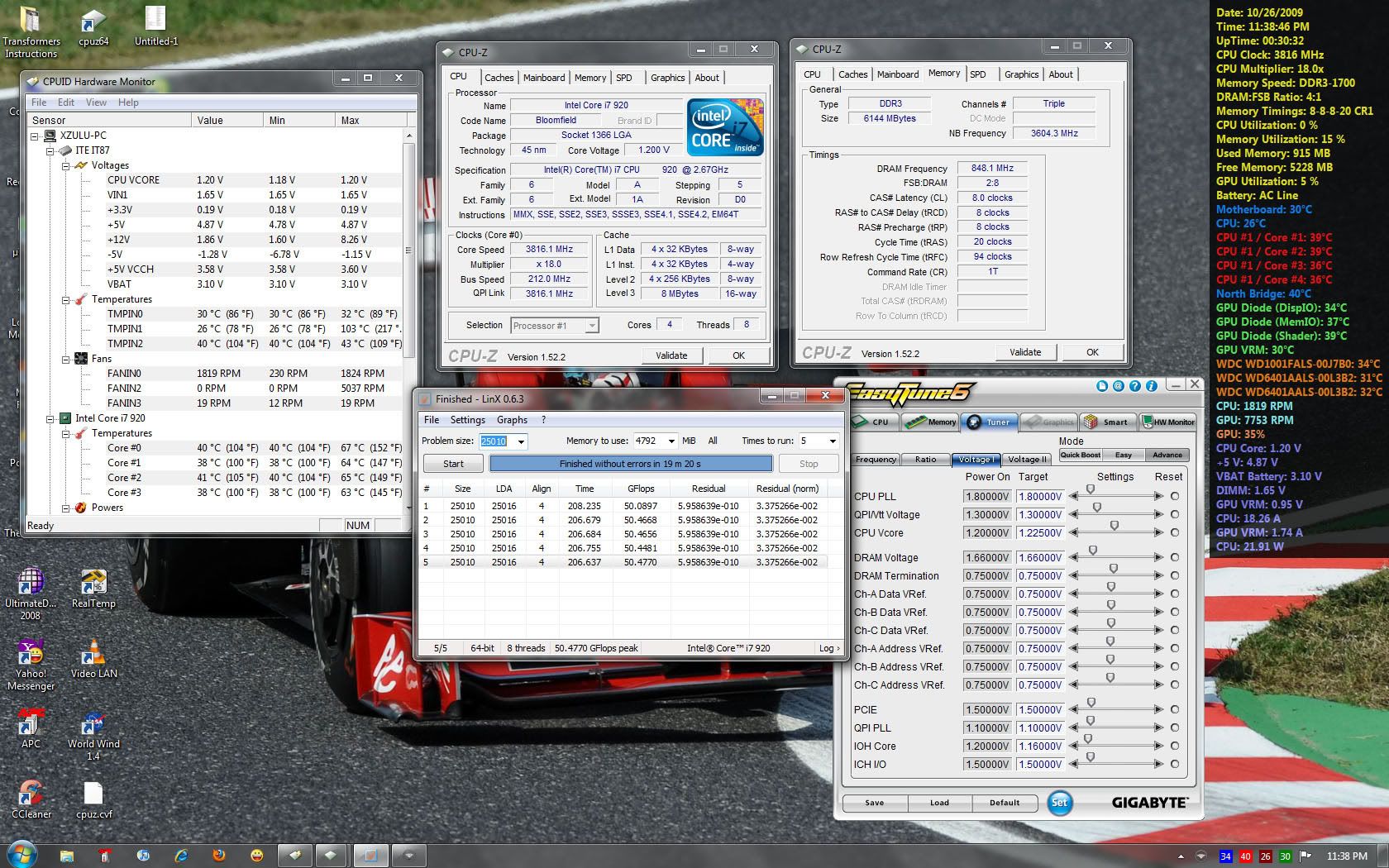The height and width of the screenshot is (868, 1389).
Task: Click Validate in the left CPU-Z window
Action: pyautogui.click(x=671, y=355)
